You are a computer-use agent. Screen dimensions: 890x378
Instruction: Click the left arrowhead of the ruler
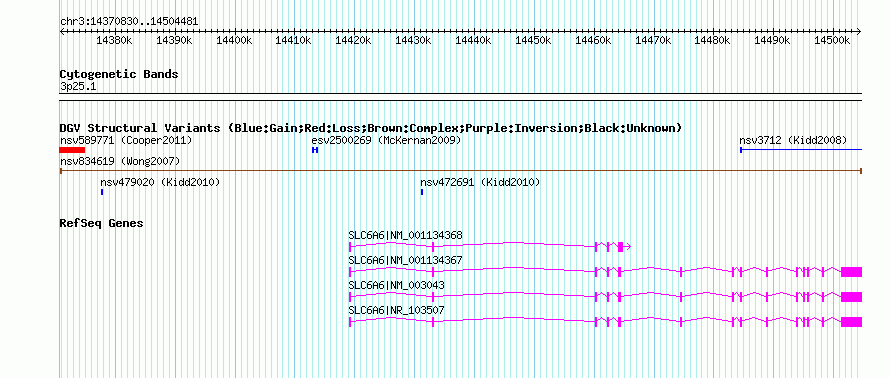coord(62,31)
